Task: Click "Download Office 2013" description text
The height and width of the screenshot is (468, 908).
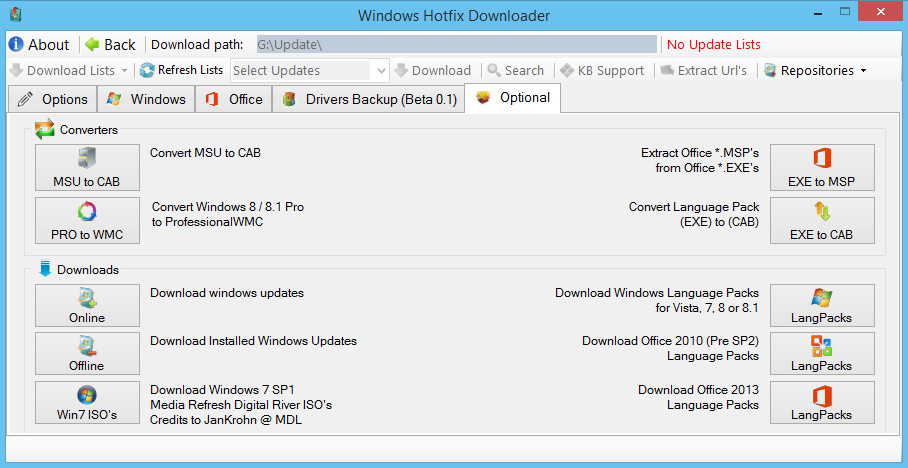Action: [698, 390]
